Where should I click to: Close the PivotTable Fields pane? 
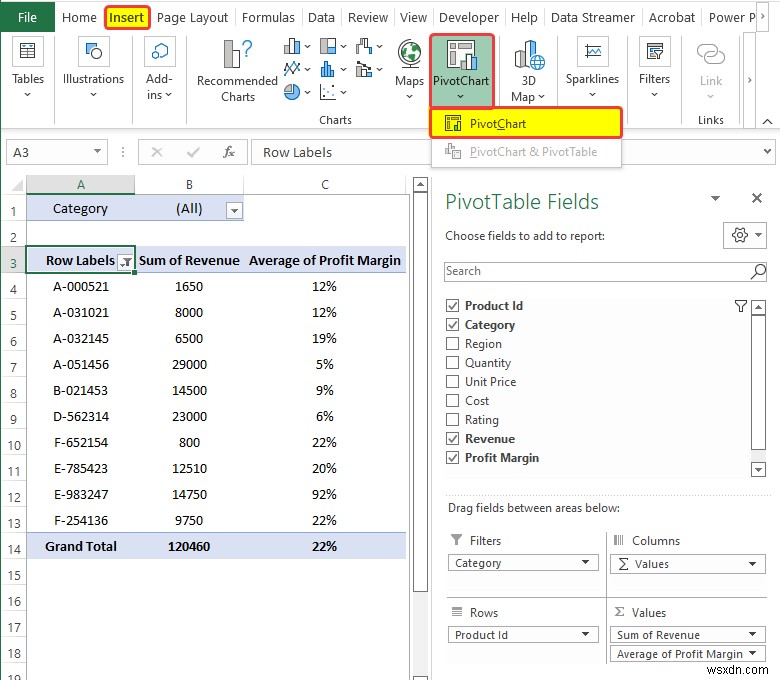[x=757, y=198]
